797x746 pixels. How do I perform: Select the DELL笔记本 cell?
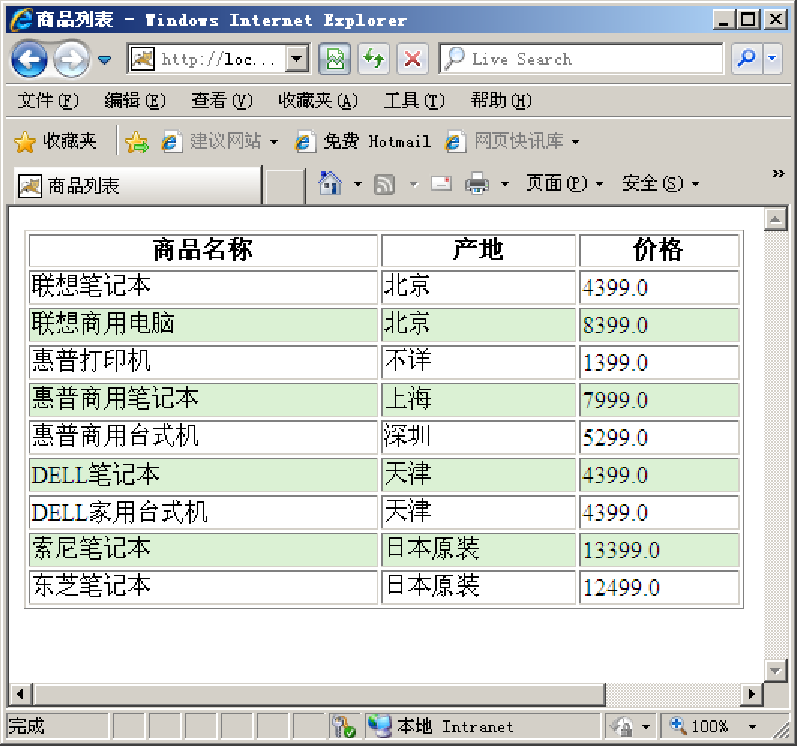[x=203, y=475]
